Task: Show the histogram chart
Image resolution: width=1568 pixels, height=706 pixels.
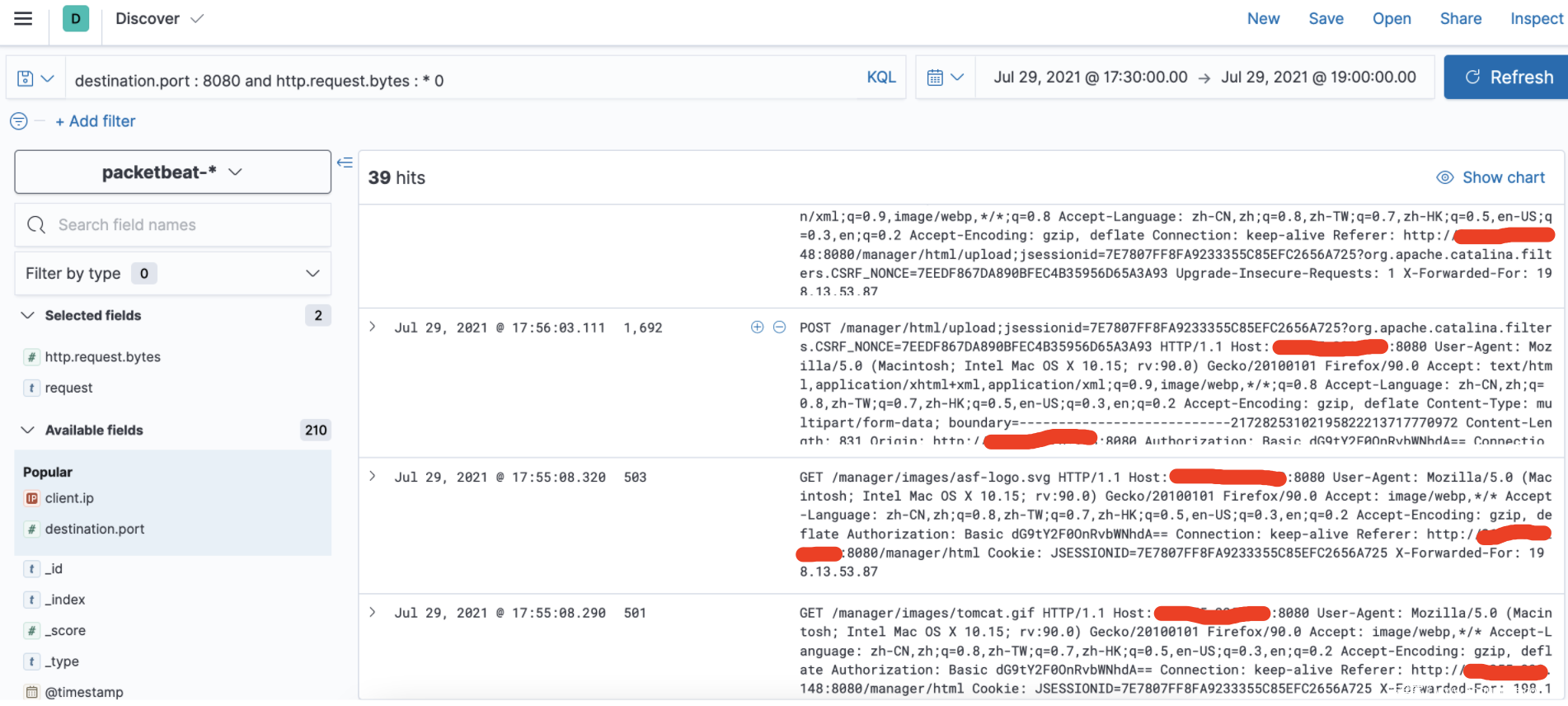Action: [x=1491, y=177]
